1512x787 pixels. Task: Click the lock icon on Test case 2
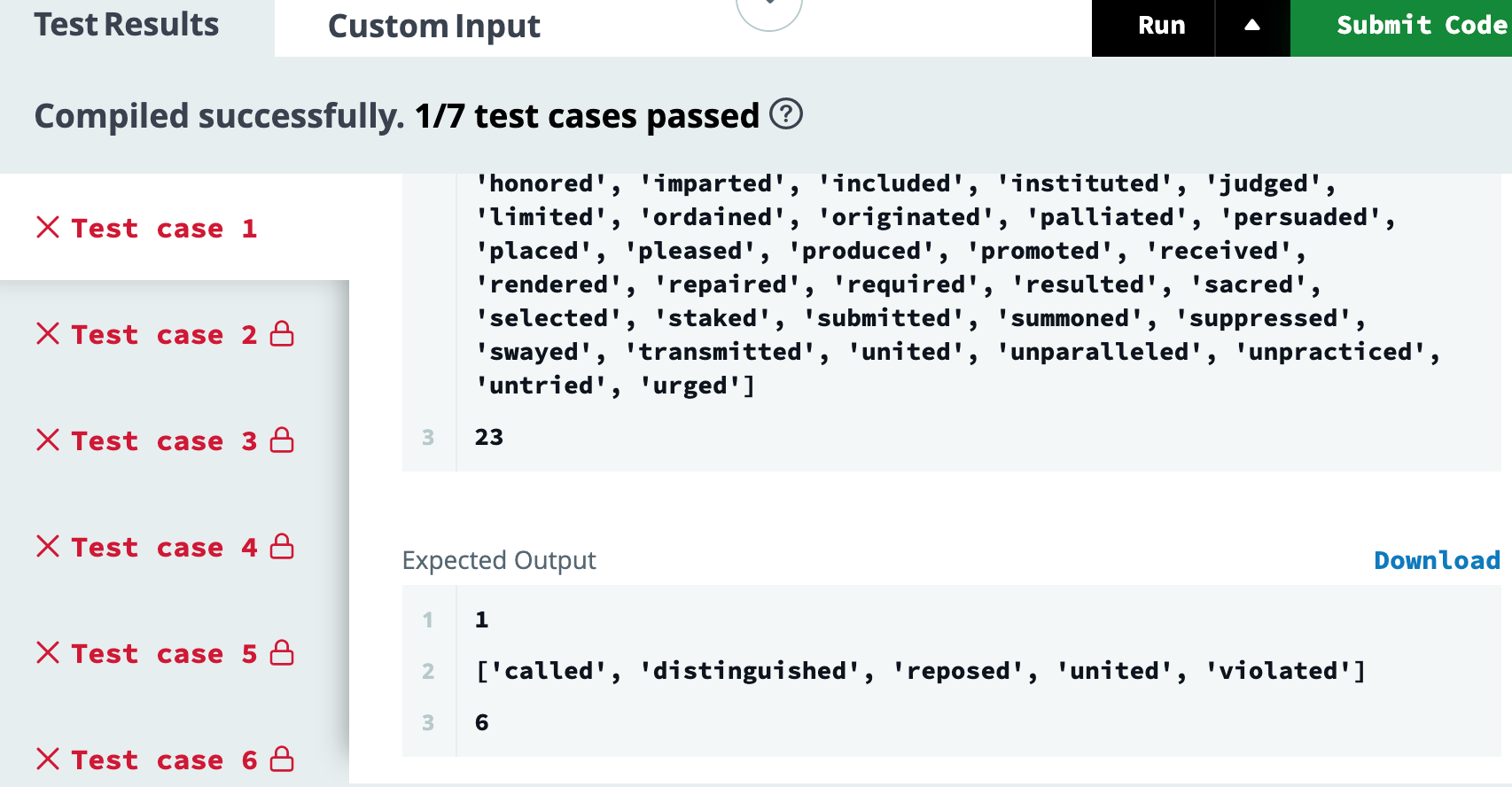click(x=282, y=334)
